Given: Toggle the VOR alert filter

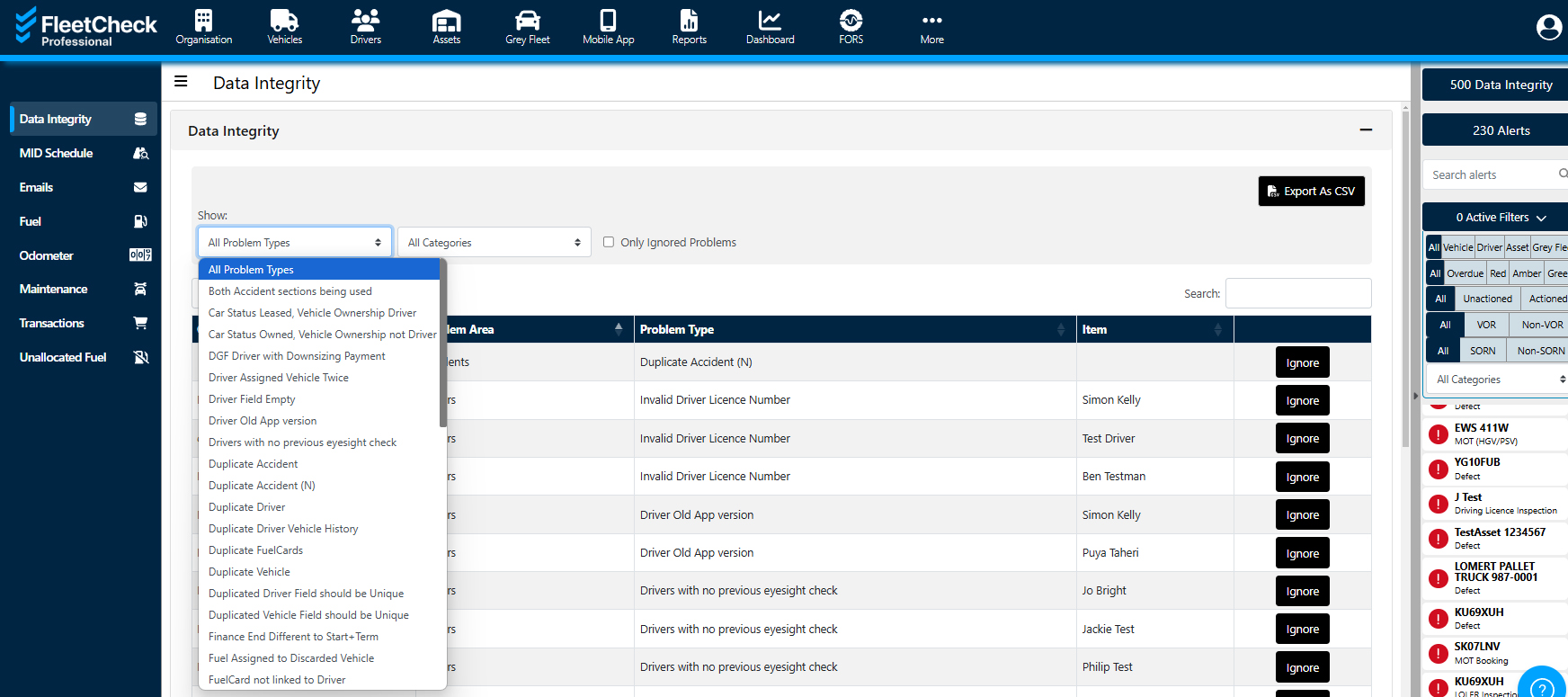Looking at the screenshot, I should pyautogui.click(x=1486, y=325).
